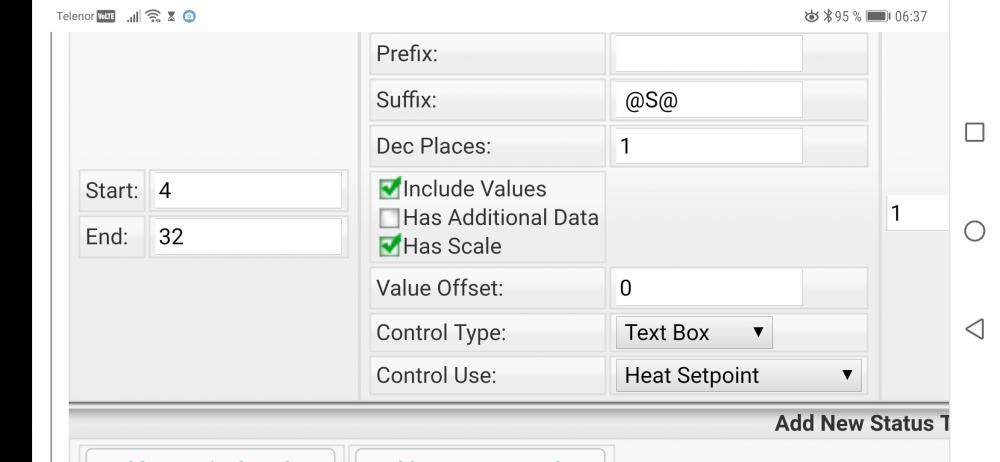Tap the Android back triangle icon
The height and width of the screenshot is (462, 1000).
point(976,328)
